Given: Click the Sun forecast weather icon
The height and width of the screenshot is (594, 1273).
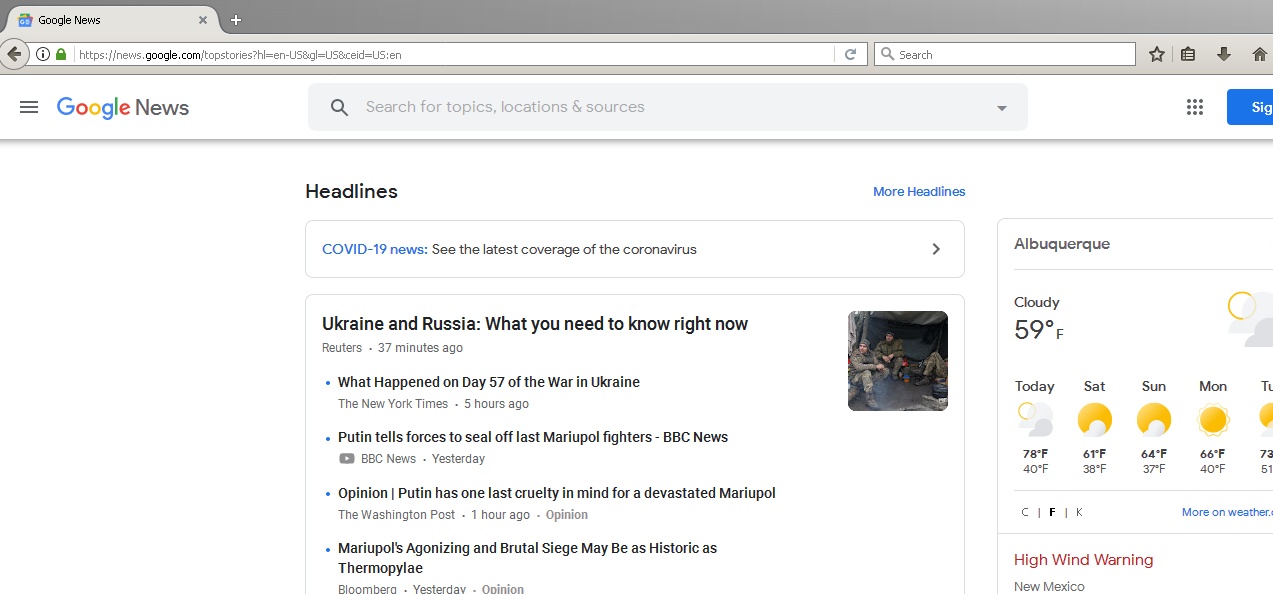Looking at the screenshot, I should (x=1154, y=419).
